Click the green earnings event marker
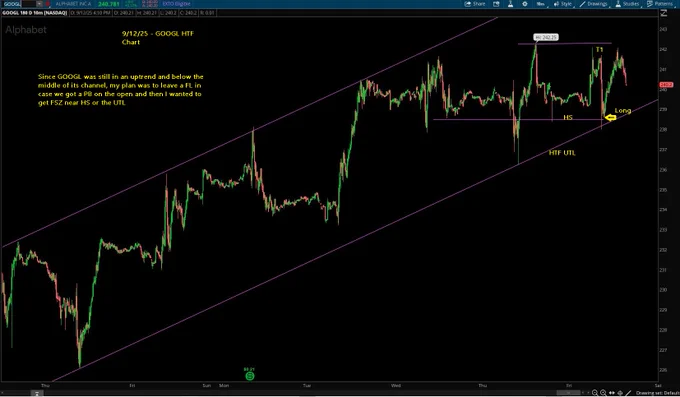680x397 pixels. tap(250, 376)
